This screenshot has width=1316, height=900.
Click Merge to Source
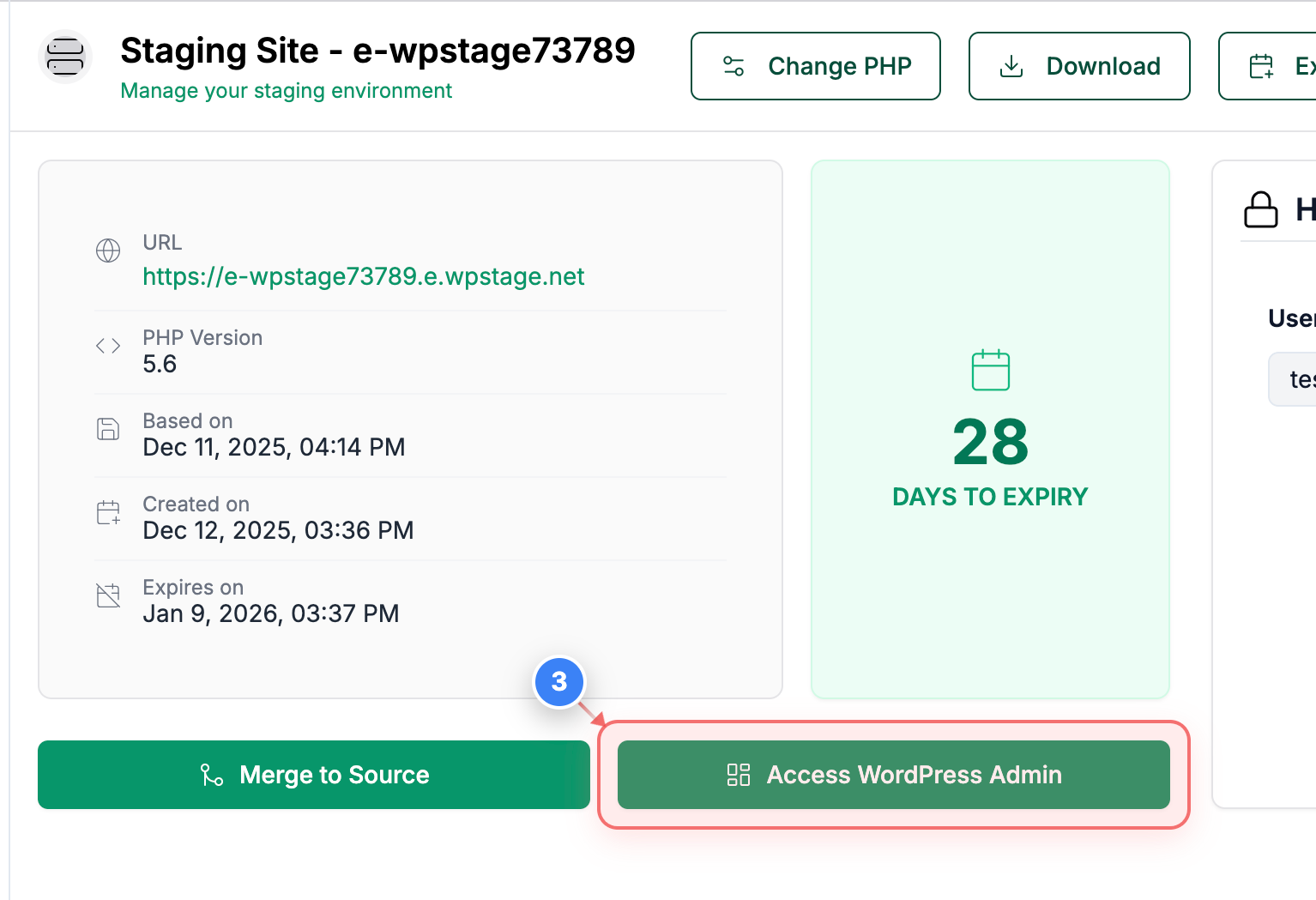(313, 775)
